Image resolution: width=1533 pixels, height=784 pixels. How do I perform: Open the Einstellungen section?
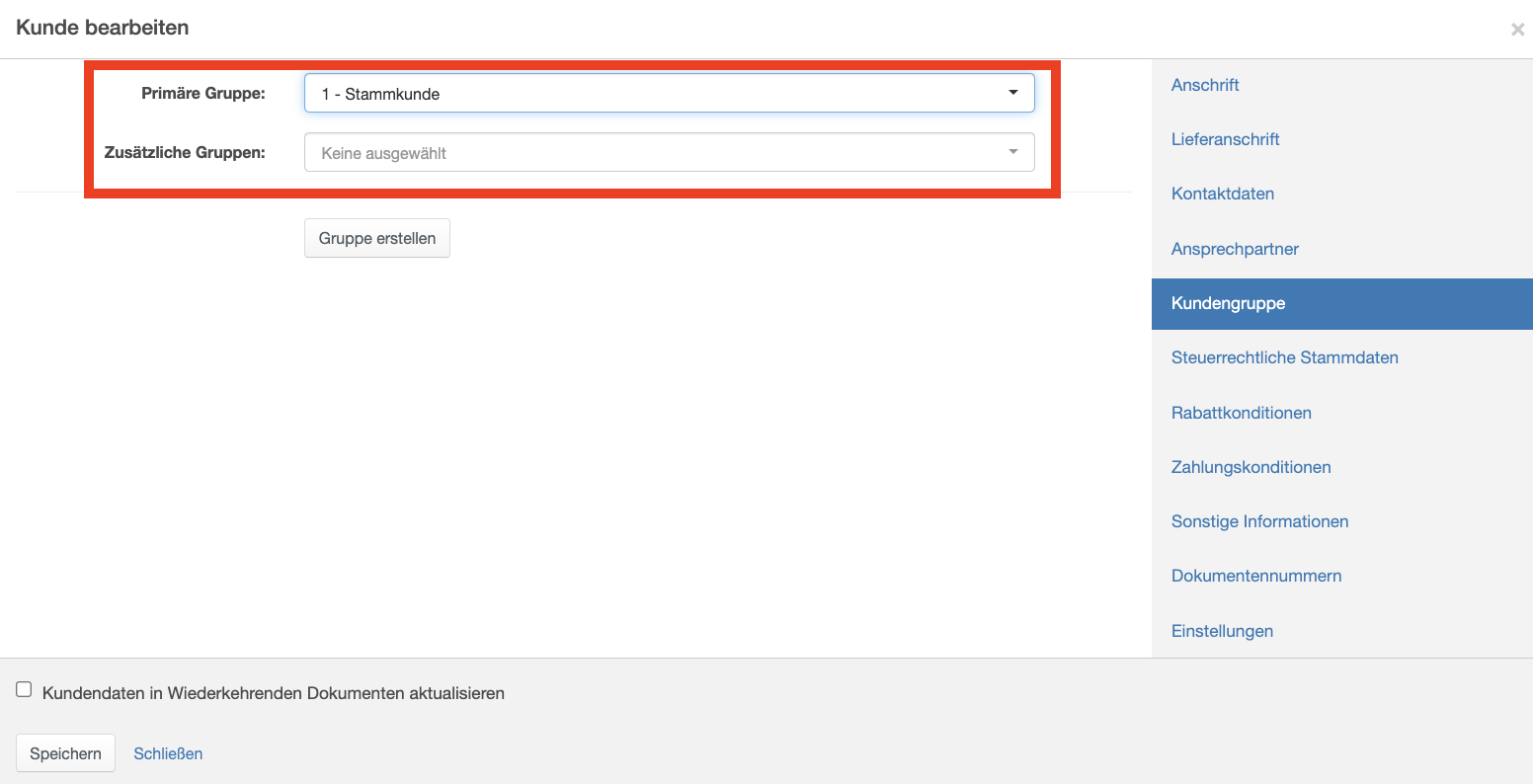pos(1222,631)
